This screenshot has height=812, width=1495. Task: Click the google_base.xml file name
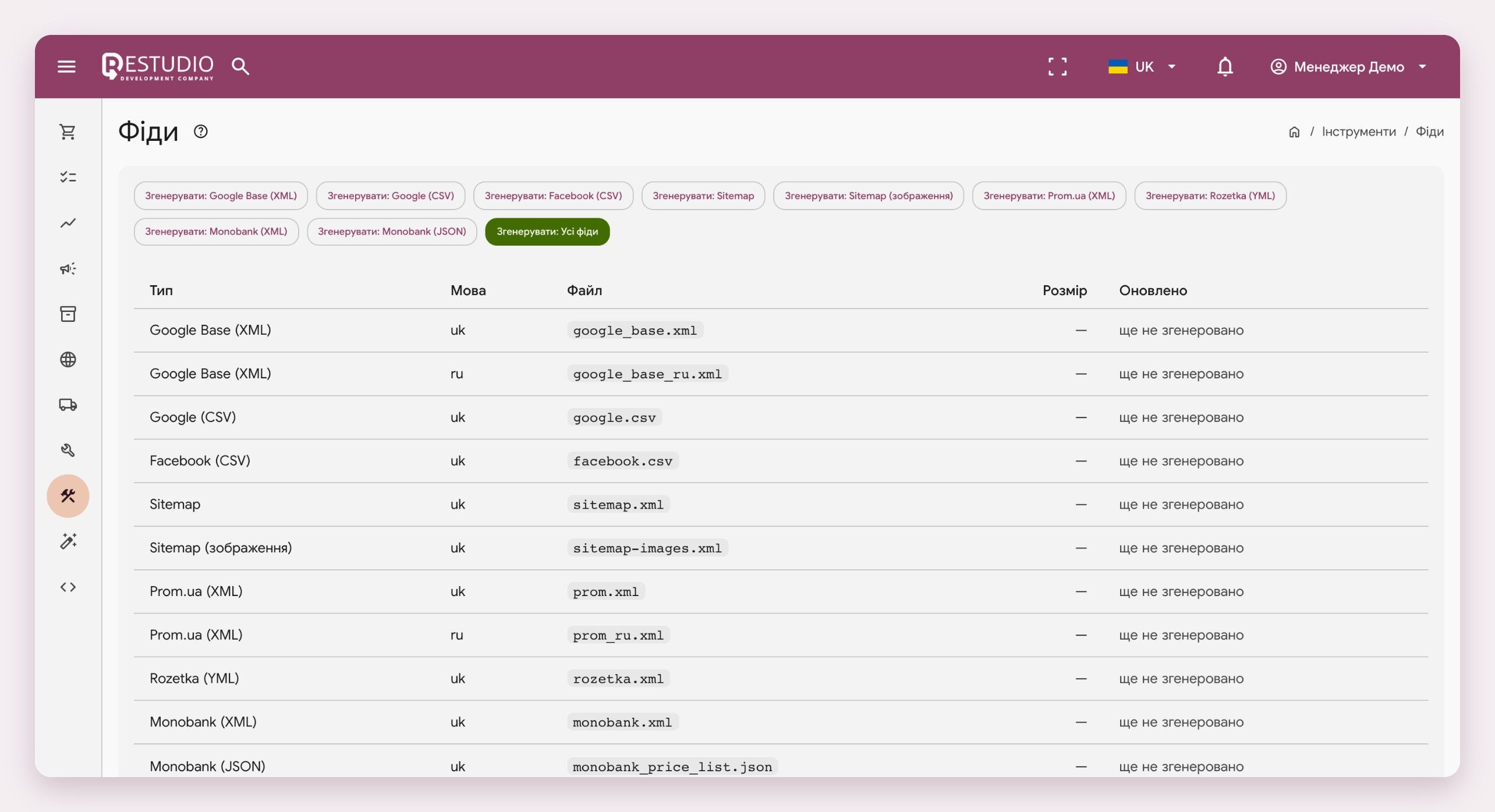coord(635,331)
